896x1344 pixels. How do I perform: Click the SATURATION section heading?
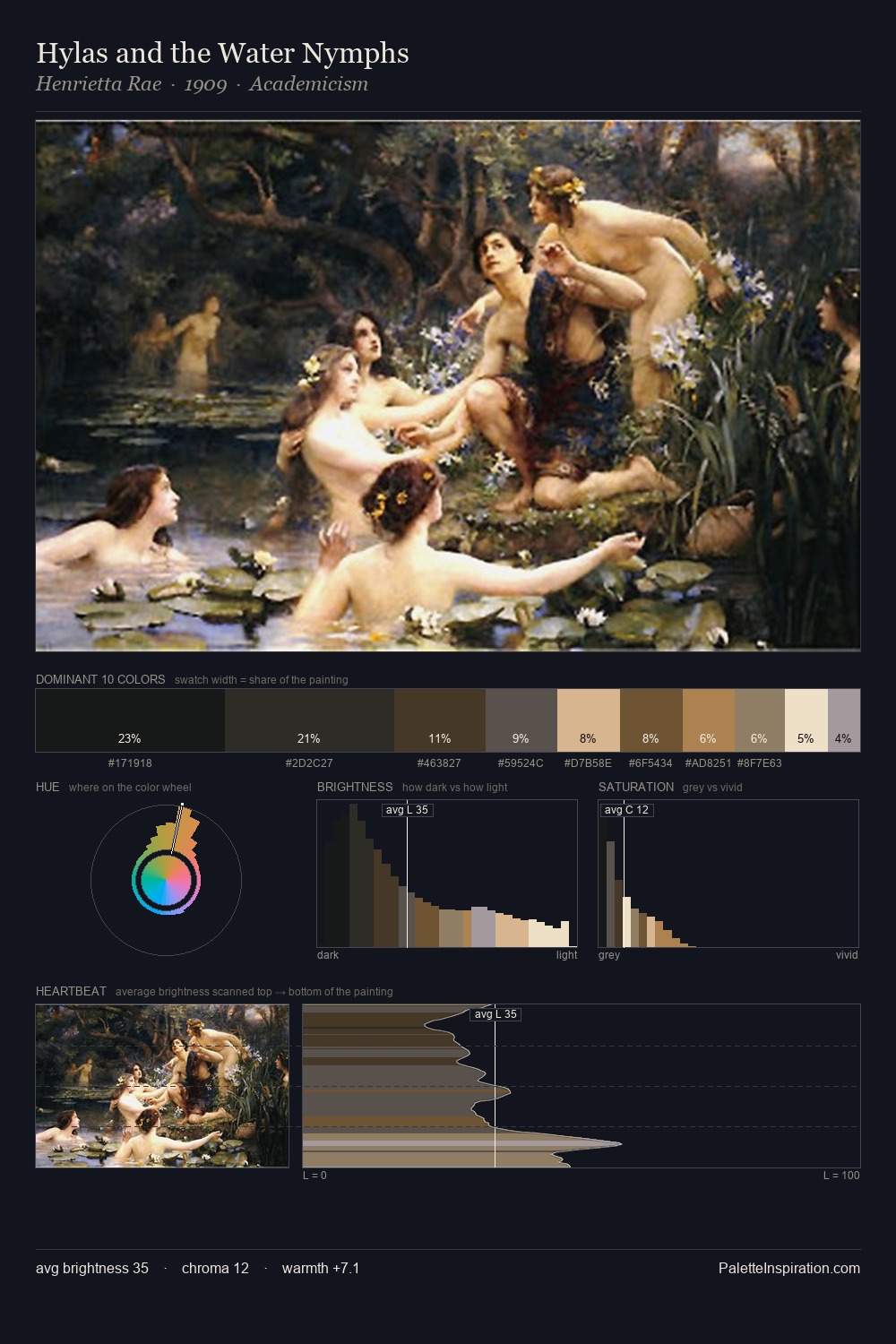636,787
